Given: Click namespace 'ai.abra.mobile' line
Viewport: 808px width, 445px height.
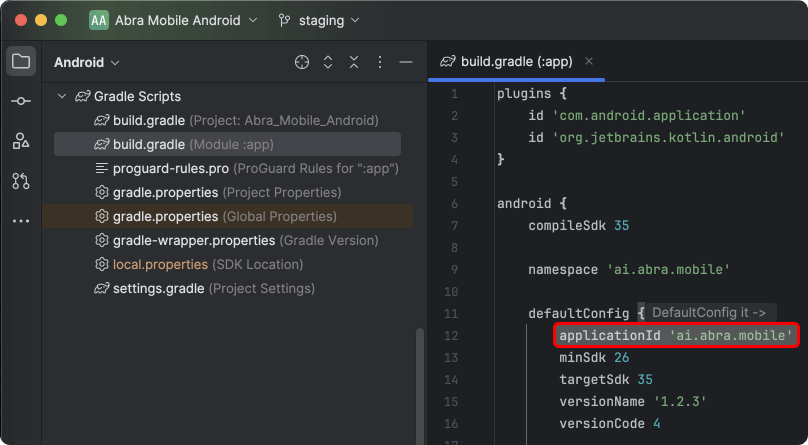Looking at the screenshot, I should pyautogui.click(x=629, y=269).
